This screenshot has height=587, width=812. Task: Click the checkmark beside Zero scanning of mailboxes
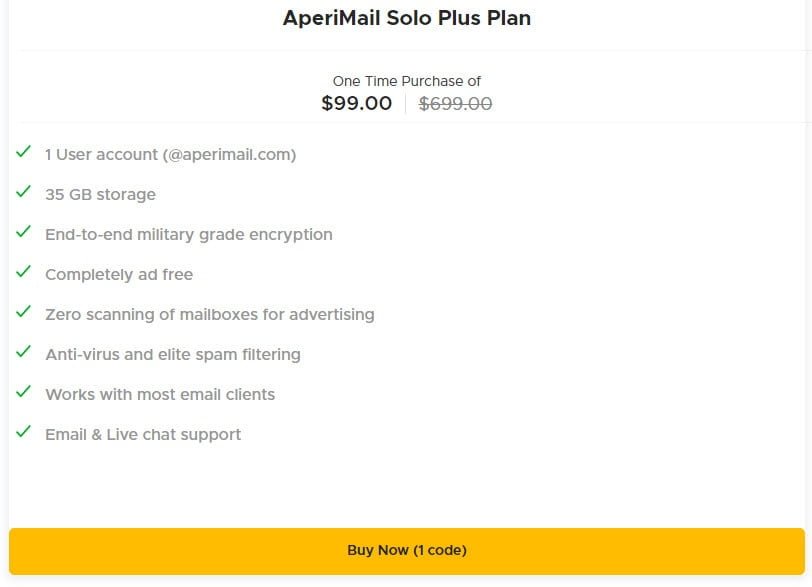(22, 314)
